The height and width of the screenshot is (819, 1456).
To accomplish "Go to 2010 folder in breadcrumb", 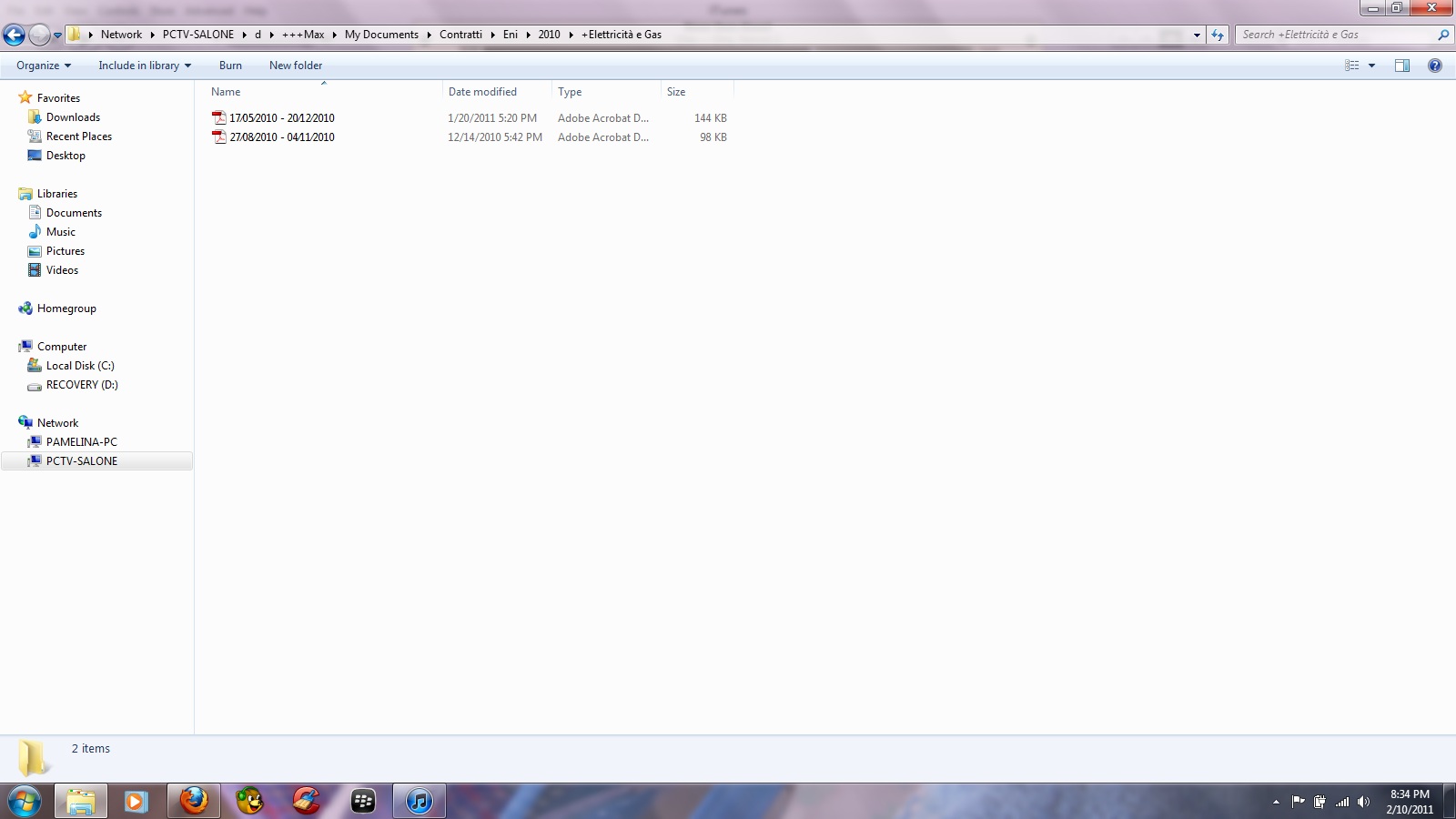I will tap(549, 35).
